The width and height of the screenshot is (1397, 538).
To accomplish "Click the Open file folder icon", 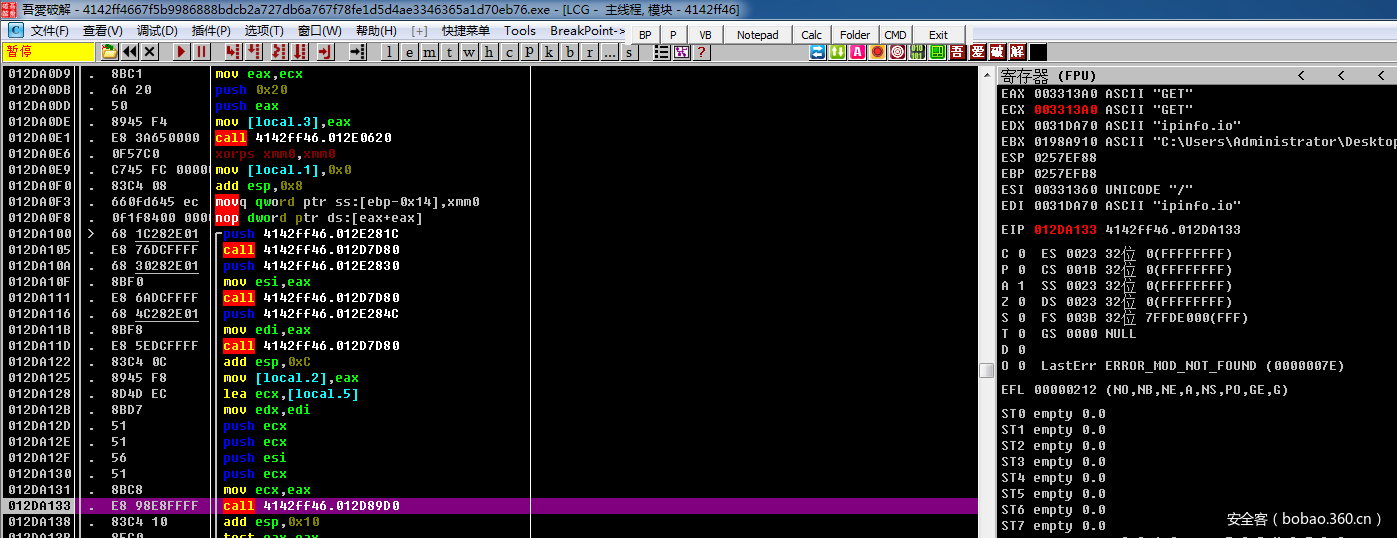I will click(109, 52).
